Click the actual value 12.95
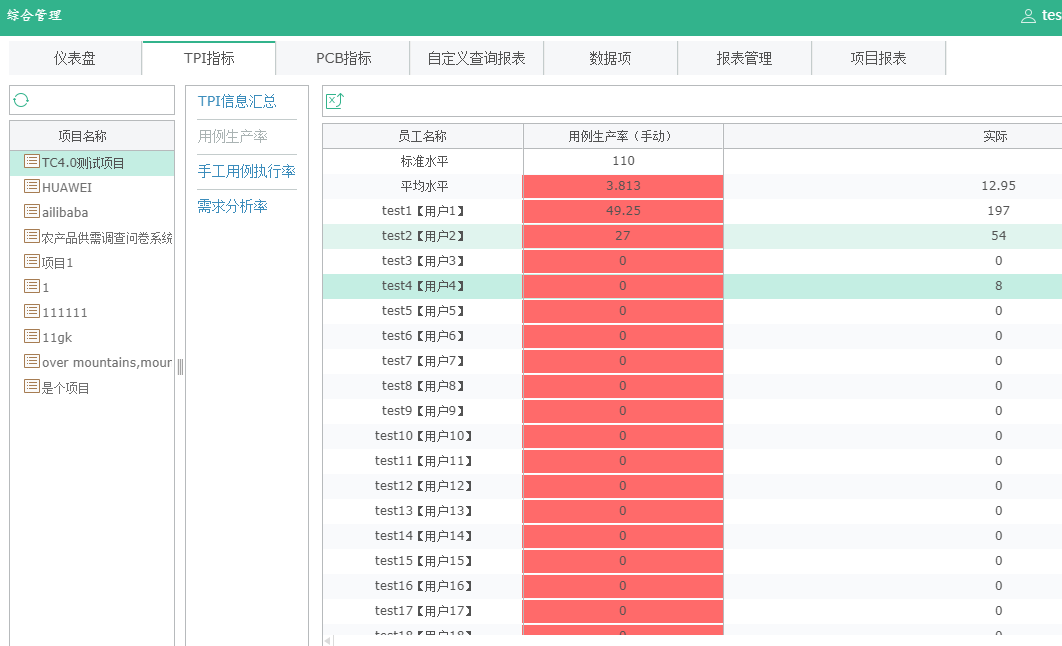 coord(998,186)
